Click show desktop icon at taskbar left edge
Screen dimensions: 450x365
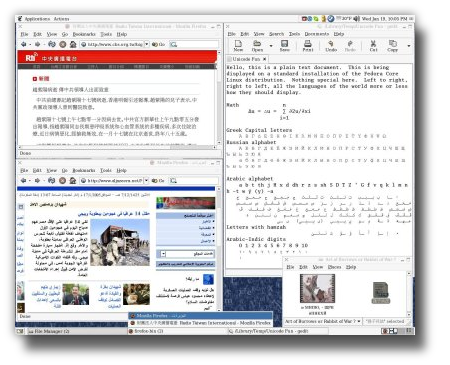tap(20, 331)
